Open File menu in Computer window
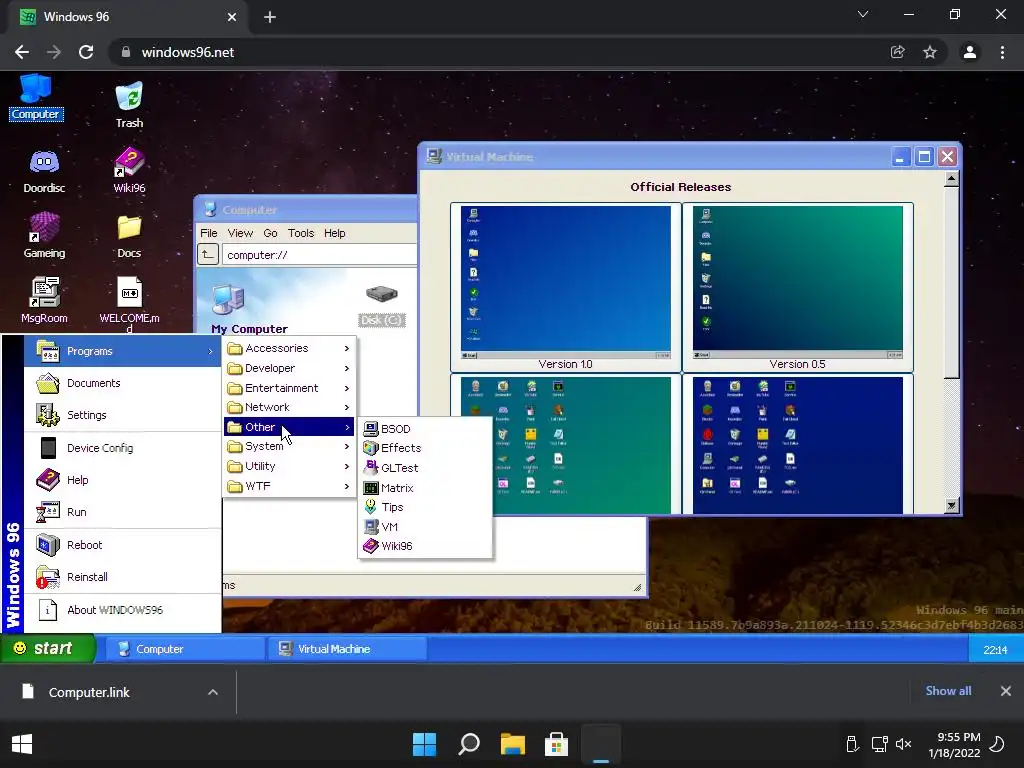The image size is (1024, 768). tap(209, 233)
